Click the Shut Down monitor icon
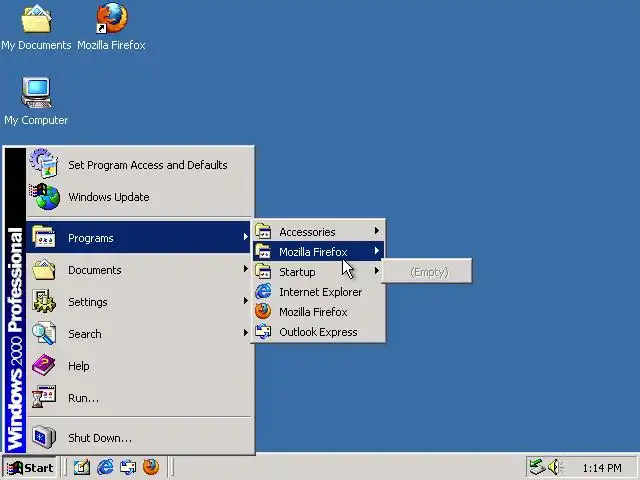Screen dimensions: 640x480 44,437
